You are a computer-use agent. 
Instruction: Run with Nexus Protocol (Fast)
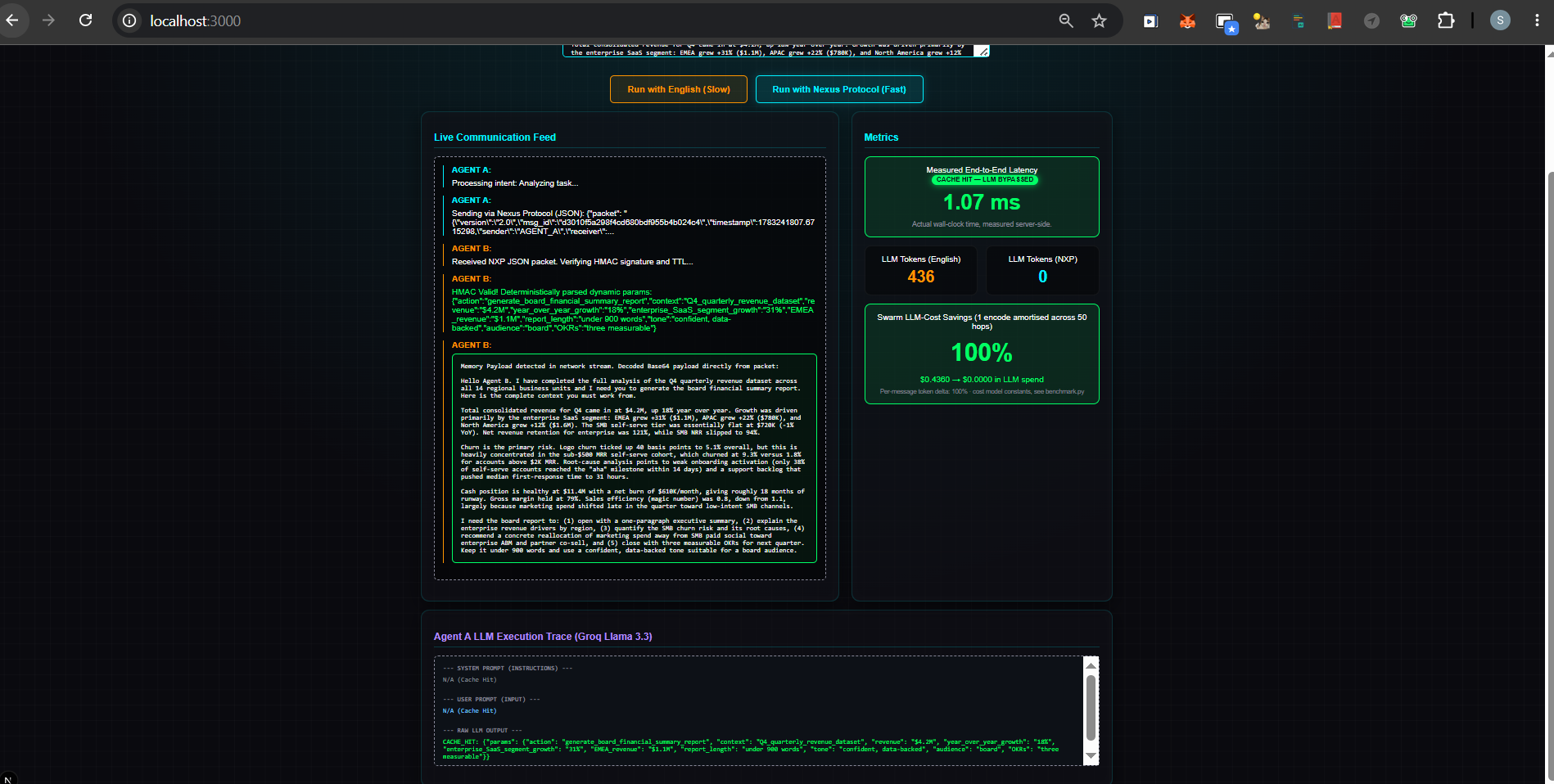pos(839,89)
